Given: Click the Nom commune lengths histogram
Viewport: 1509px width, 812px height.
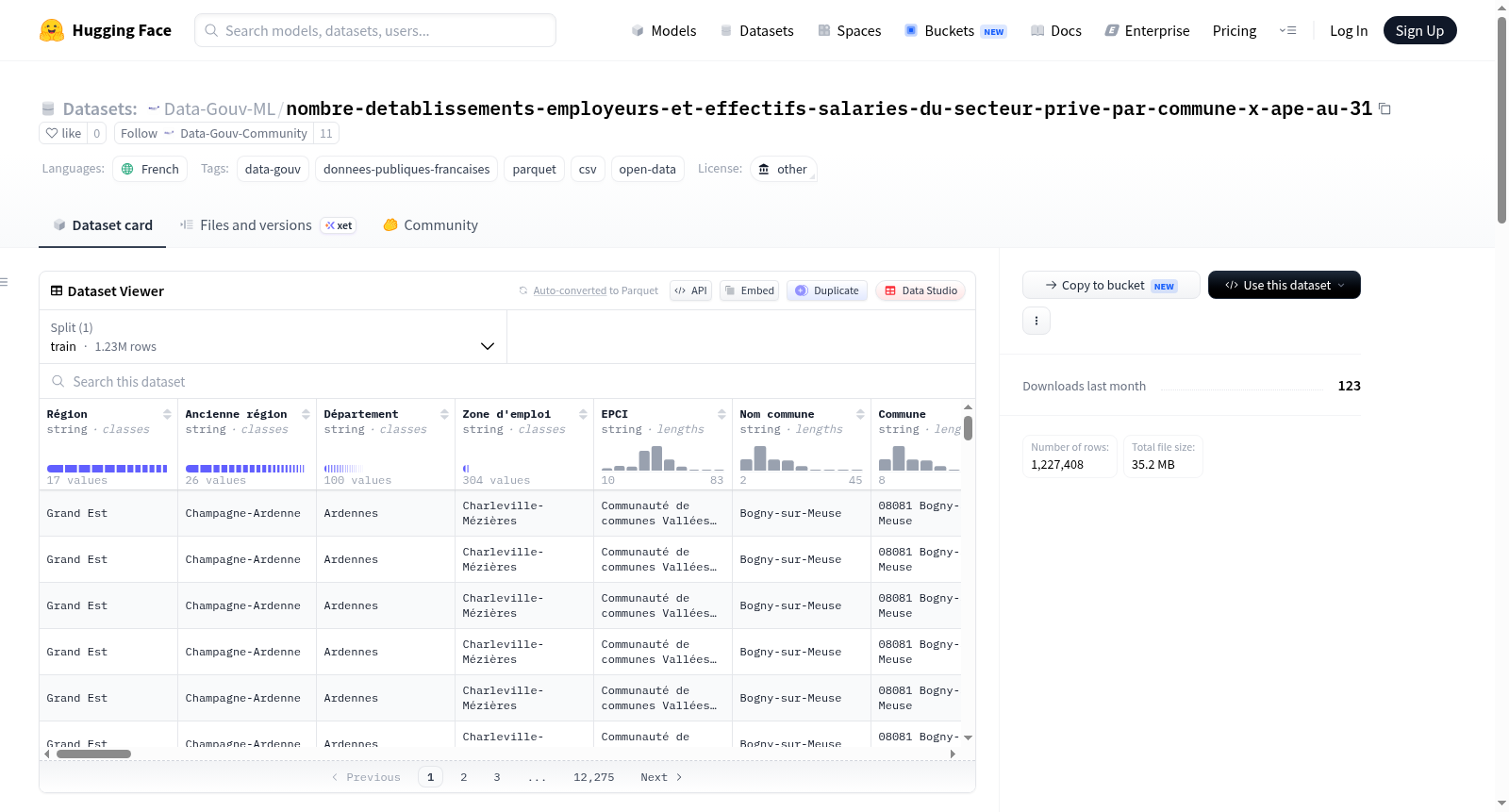Looking at the screenshot, I should click(801, 458).
